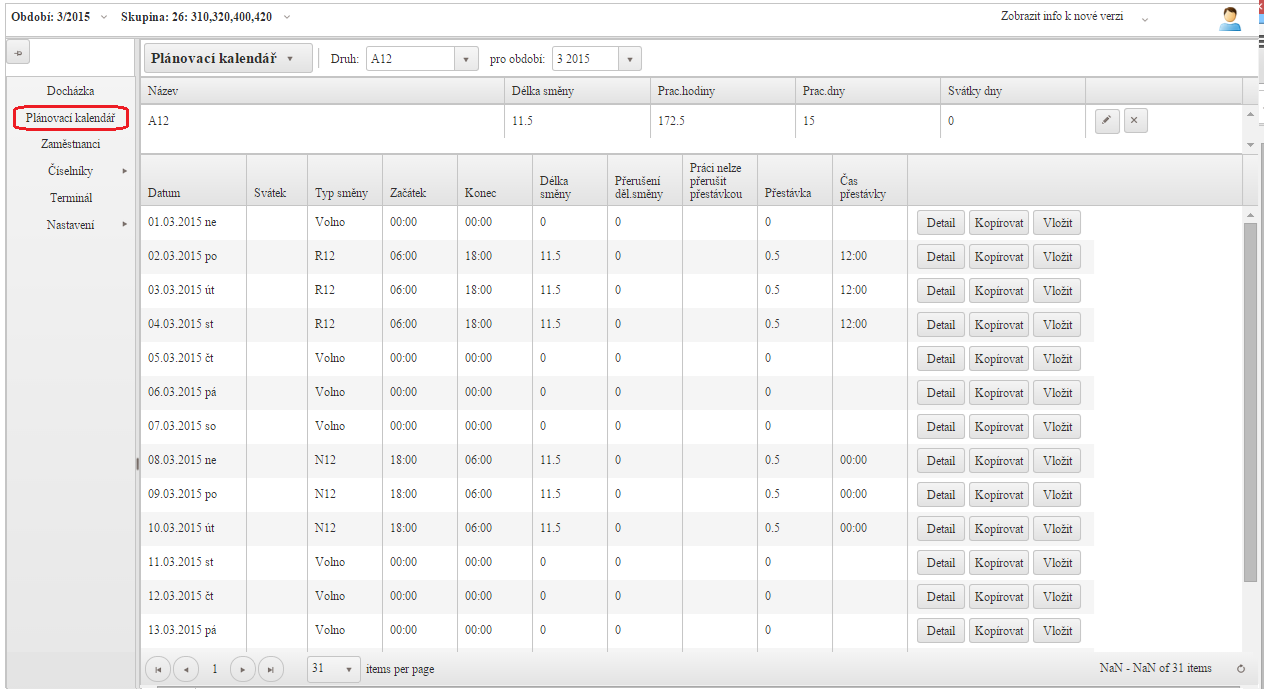The image size is (1264, 689).
Task: Click the user profile avatar icon
Action: (1230, 18)
